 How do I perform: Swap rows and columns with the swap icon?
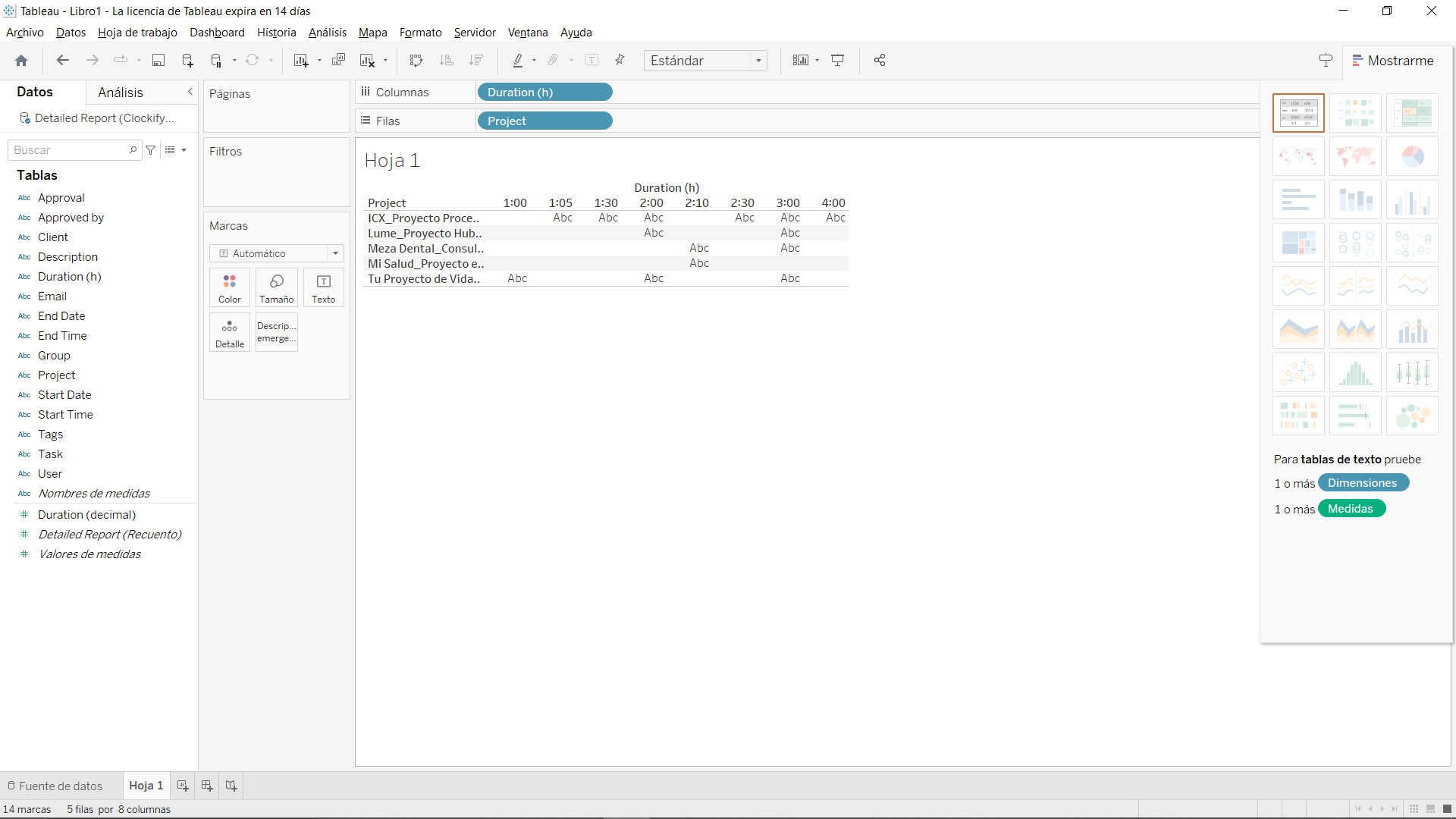coord(416,60)
